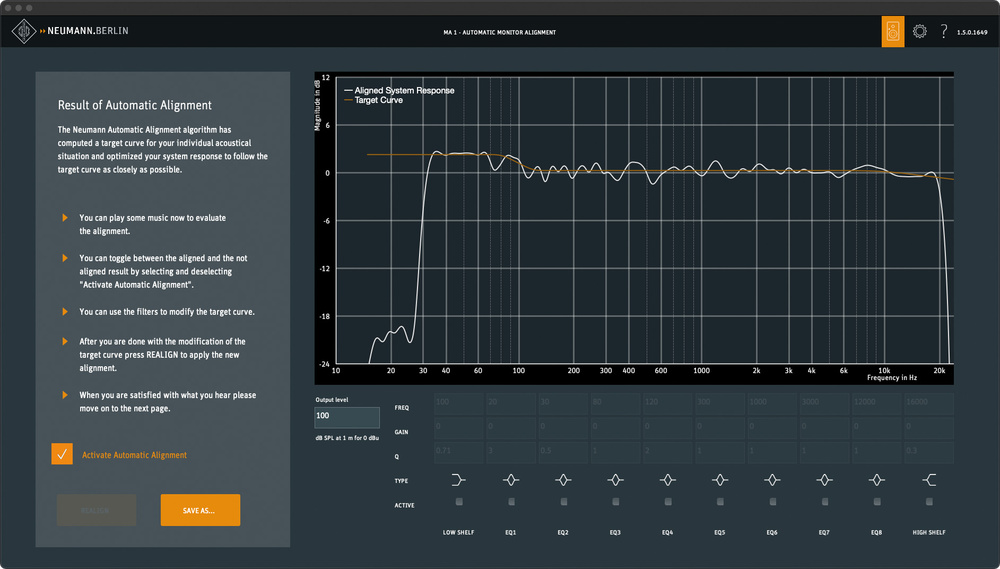Click the EQ3 Q value field
1000x569 pixels.
pyautogui.click(x=614, y=452)
